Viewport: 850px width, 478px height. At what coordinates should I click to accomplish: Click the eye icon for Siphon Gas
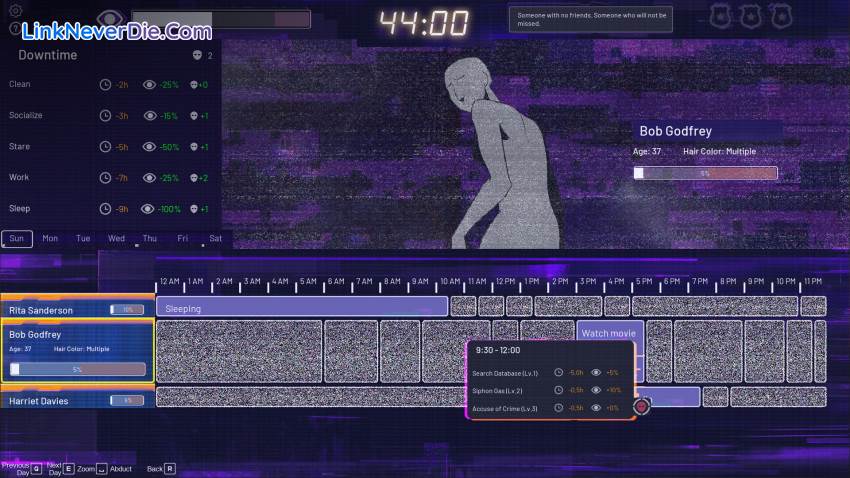tap(596, 390)
